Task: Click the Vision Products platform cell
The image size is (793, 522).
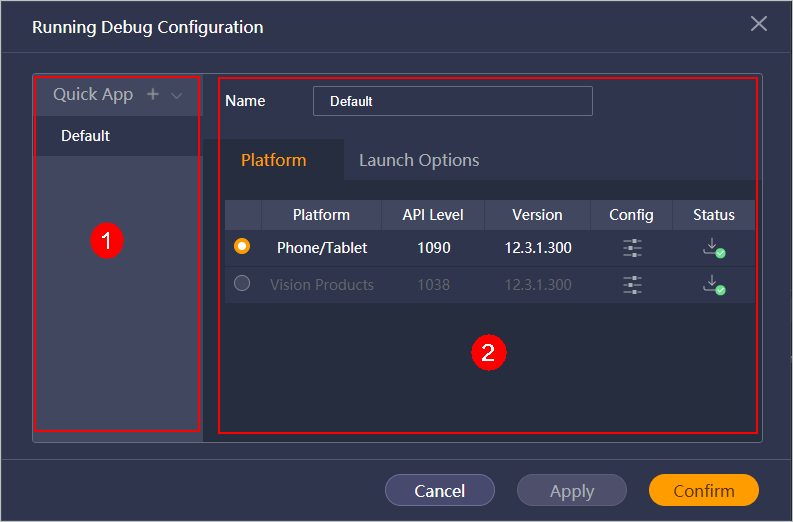Action: pyautogui.click(x=322, y=285)
